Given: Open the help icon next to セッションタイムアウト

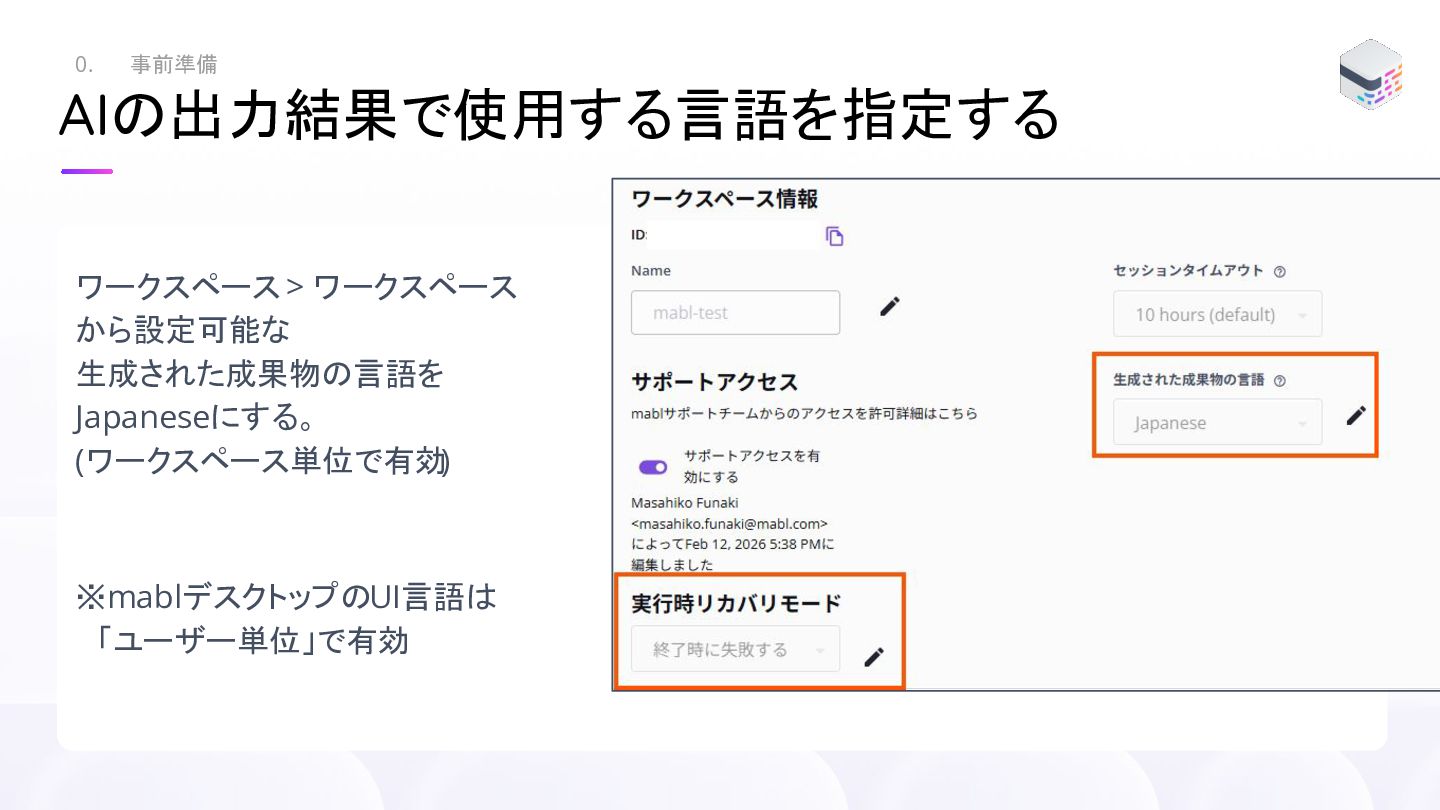Looking at the screenshot, I should click(1280, 271).
